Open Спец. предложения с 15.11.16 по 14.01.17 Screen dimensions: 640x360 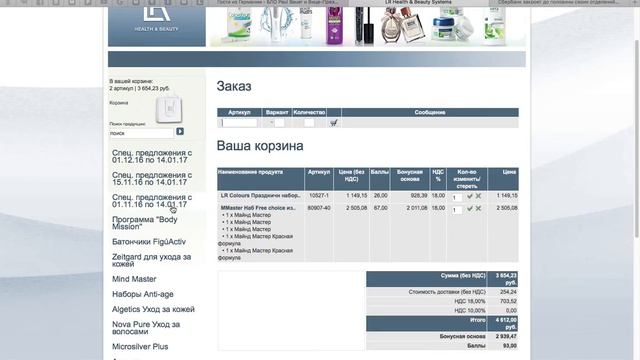[x=152, y=179]
